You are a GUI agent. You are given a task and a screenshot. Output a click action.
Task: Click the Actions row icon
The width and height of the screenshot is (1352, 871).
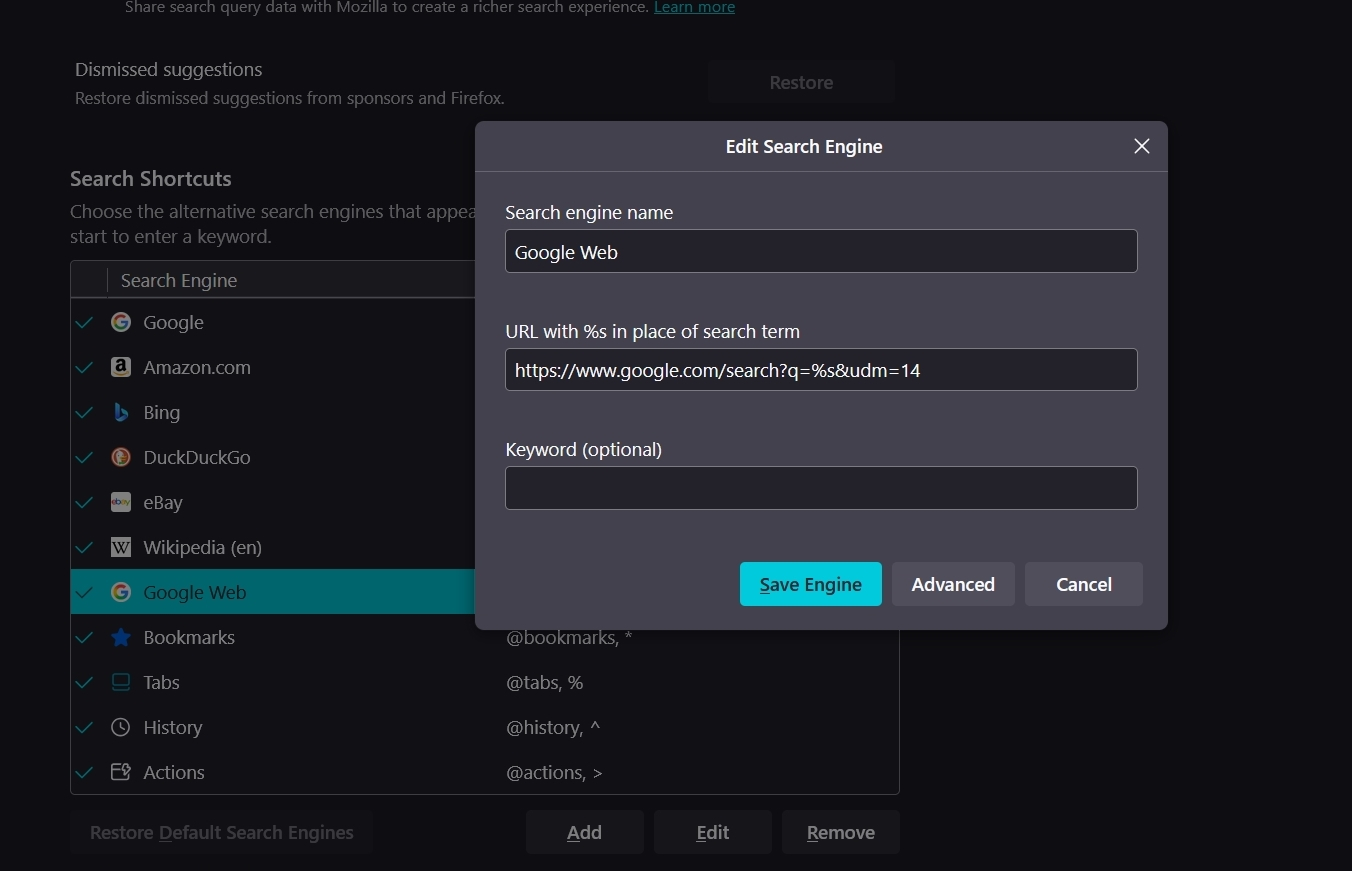coord(121,772)
